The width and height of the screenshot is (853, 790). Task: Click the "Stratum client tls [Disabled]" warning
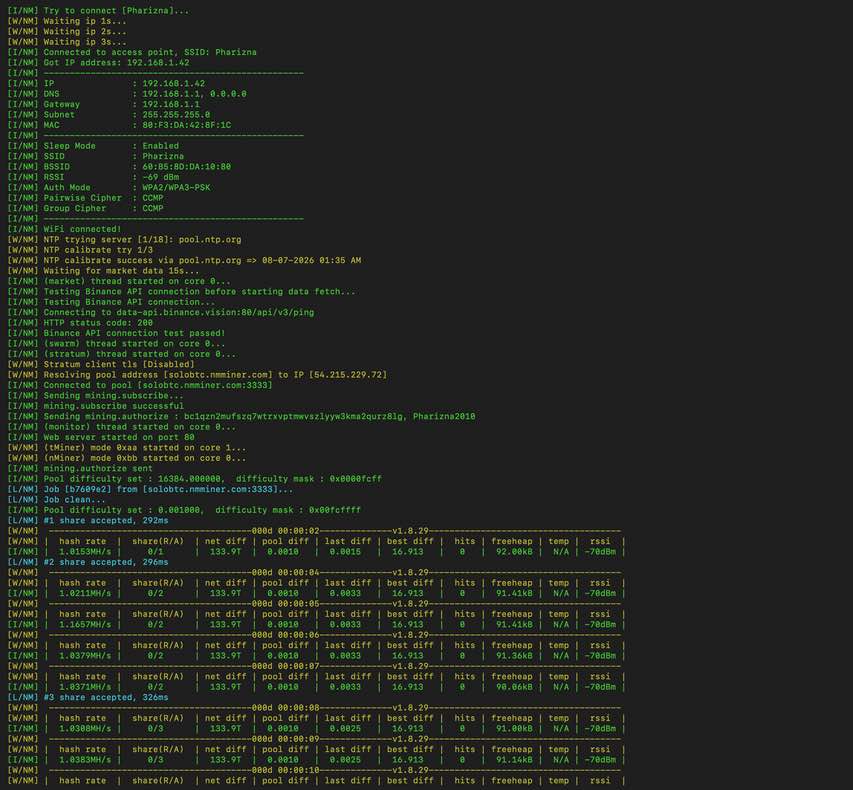pos(119,365)
